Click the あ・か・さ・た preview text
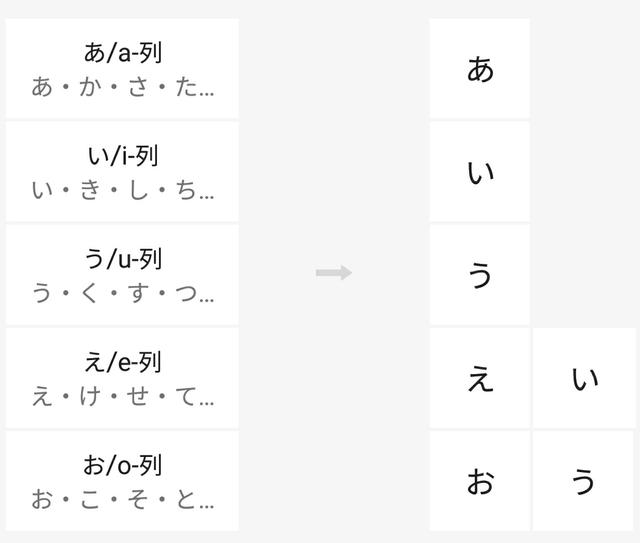640x543 pixels. (x=122, y=86)
